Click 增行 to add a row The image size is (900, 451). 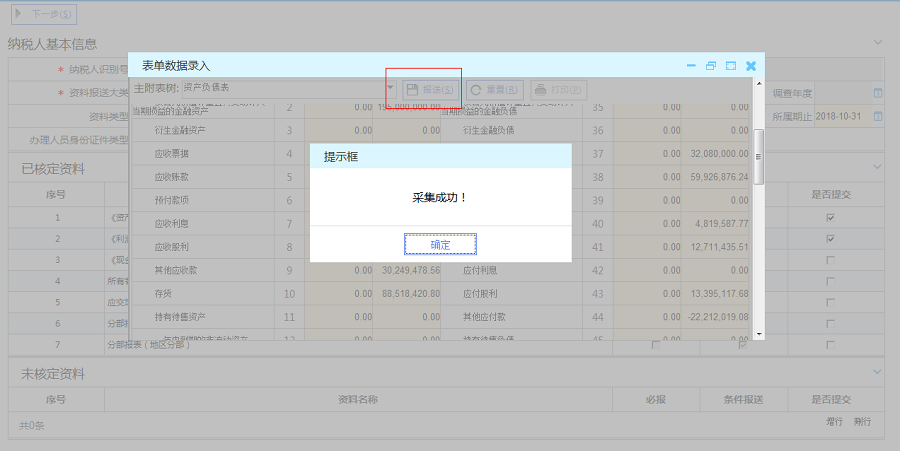pyautogui.click(x=834, y=422)
